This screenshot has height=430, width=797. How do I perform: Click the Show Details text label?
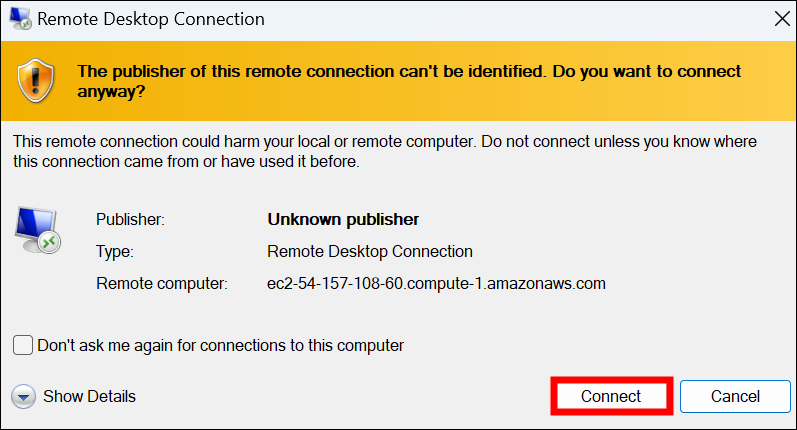click(89, 397)
